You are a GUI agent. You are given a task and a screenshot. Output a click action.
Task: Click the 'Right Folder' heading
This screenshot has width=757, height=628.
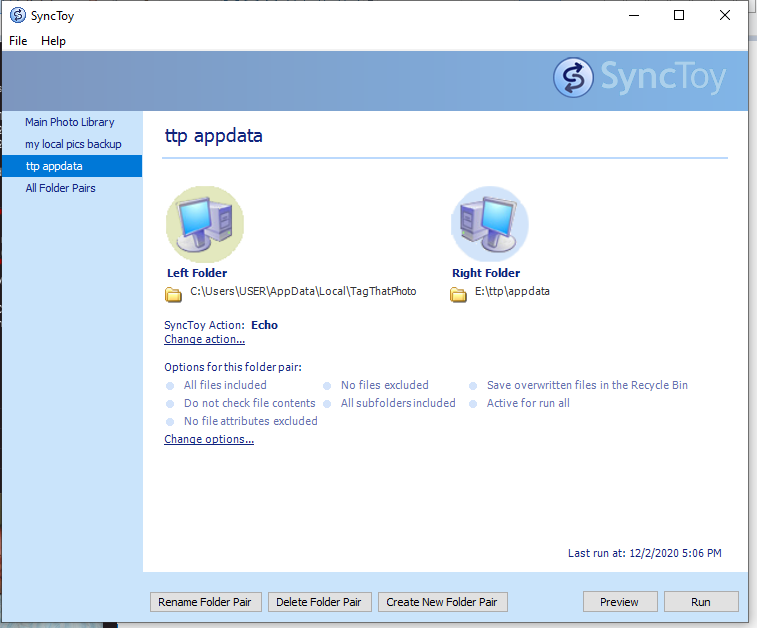(486, 273)
